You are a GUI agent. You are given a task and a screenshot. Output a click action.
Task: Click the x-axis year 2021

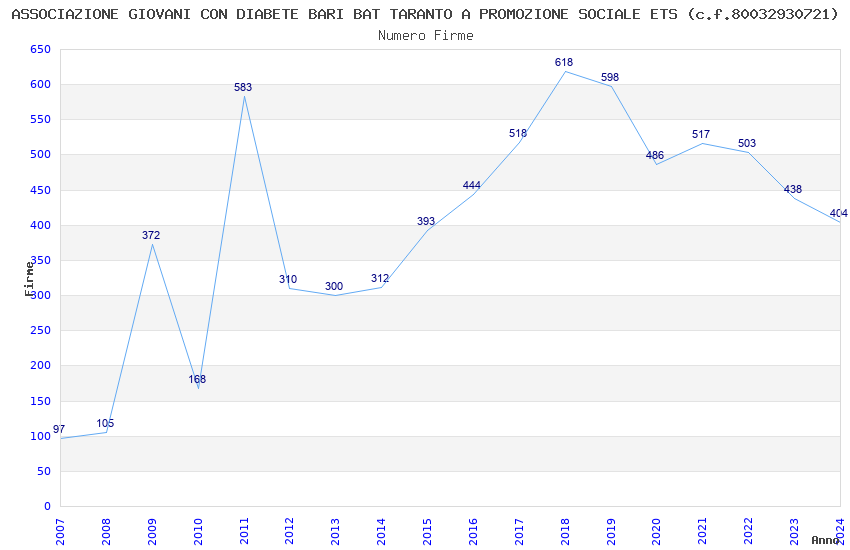703,532
